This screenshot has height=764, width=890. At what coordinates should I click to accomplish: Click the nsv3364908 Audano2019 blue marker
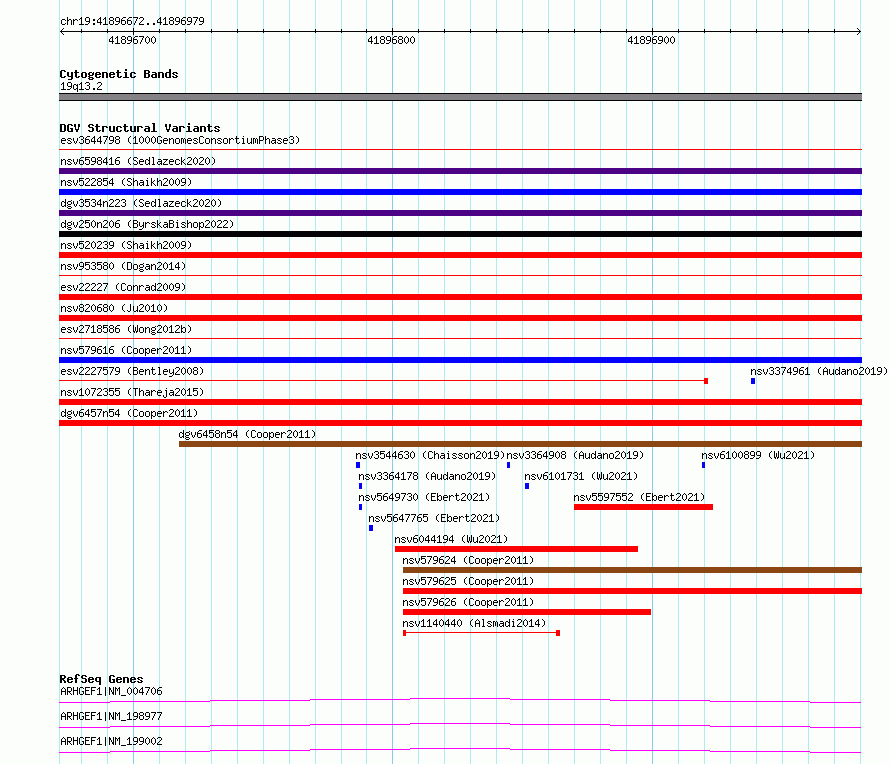point(508,465)
